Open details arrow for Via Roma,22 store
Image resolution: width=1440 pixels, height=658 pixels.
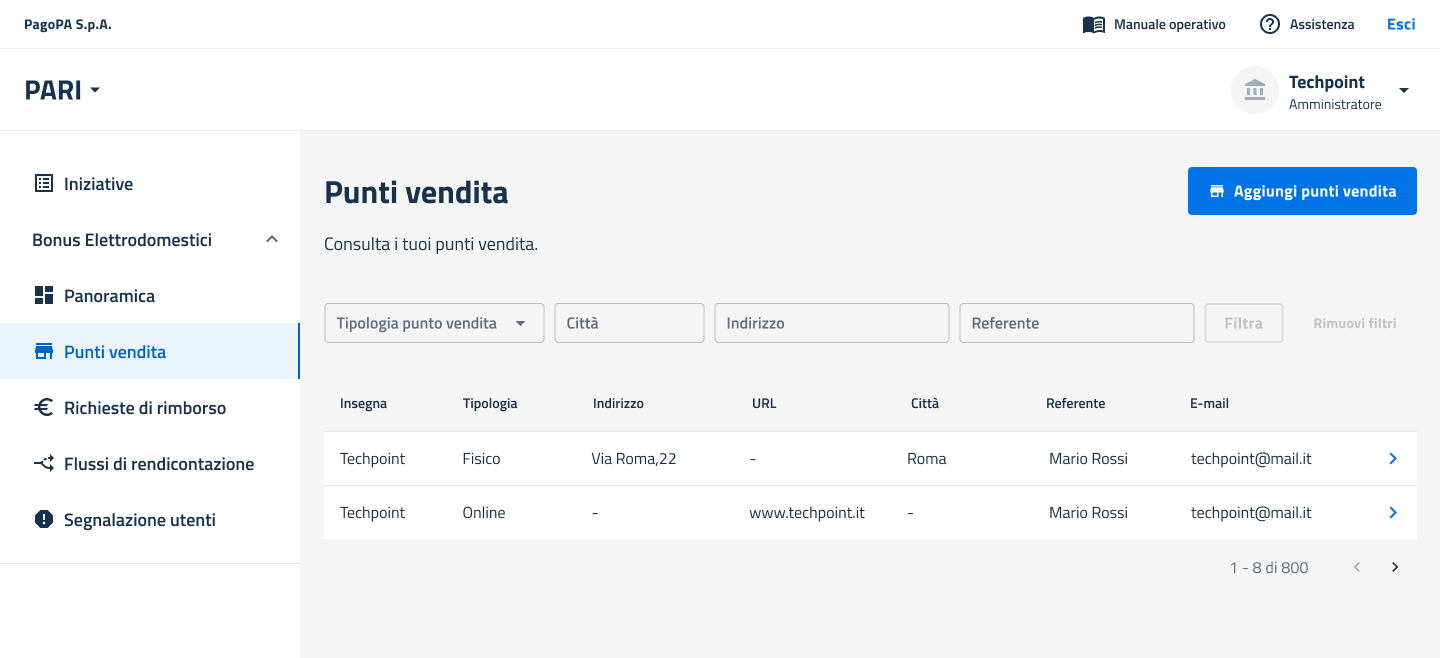pyautogui.click(x=1393, y=459)
